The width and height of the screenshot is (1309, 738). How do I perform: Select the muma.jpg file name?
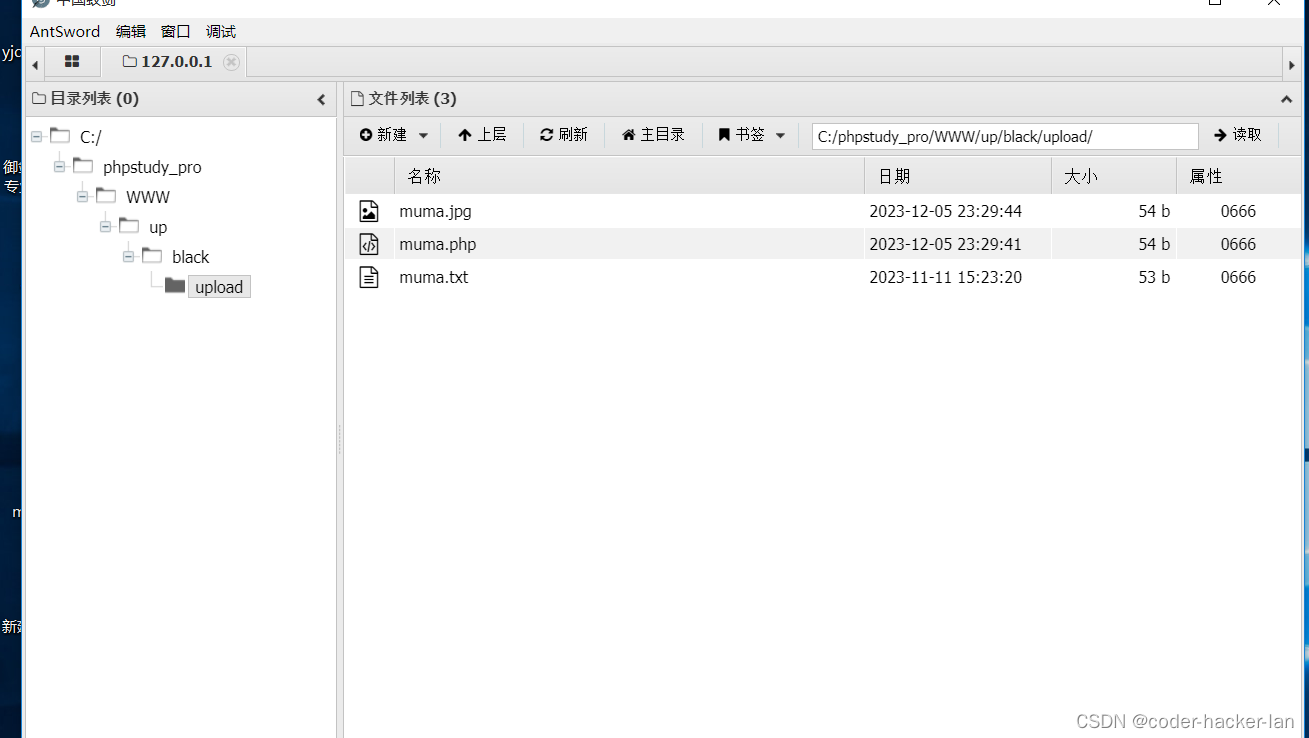(x=435, y=211)
